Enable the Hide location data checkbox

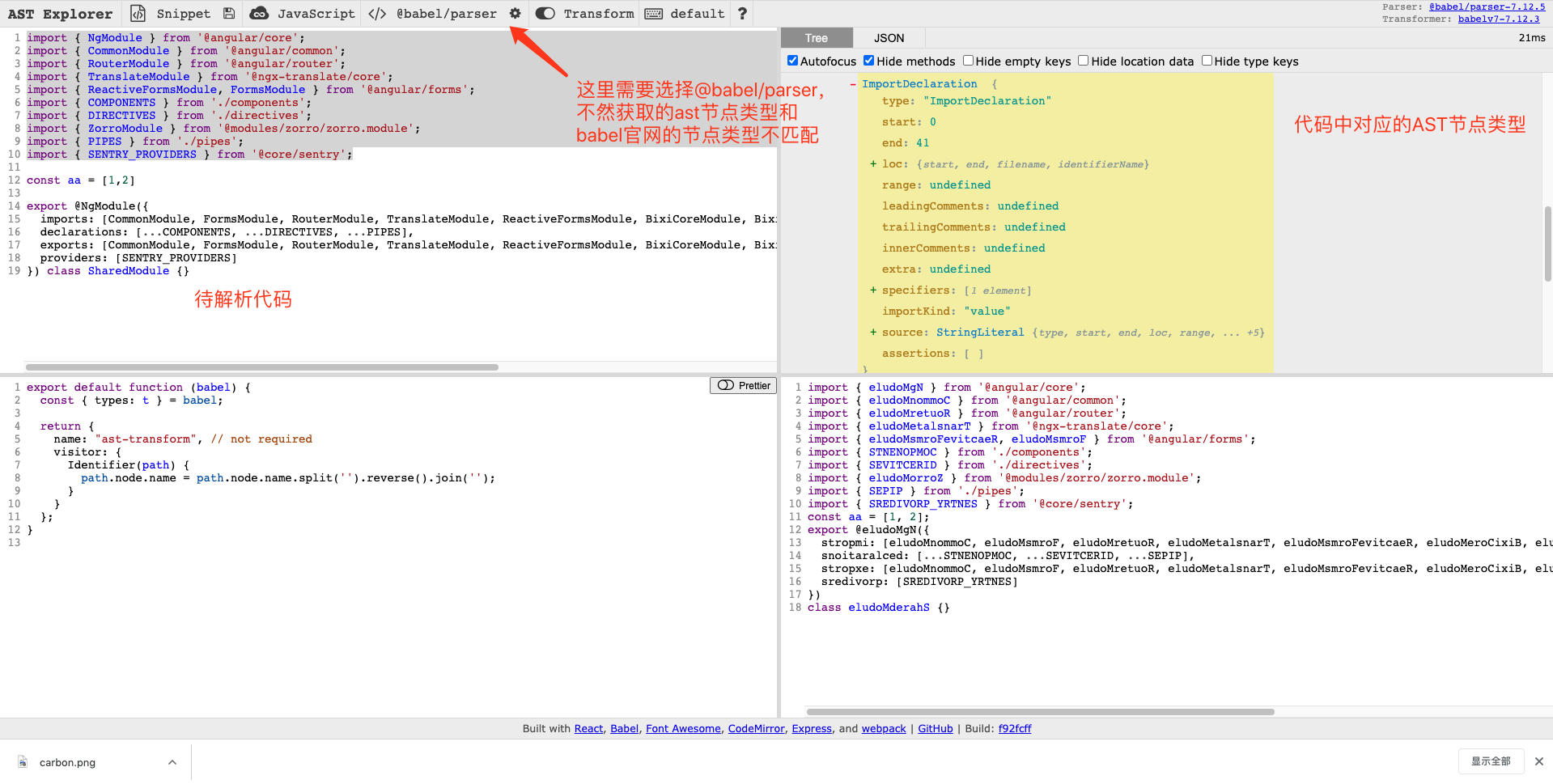click(x=1084, y=61)
